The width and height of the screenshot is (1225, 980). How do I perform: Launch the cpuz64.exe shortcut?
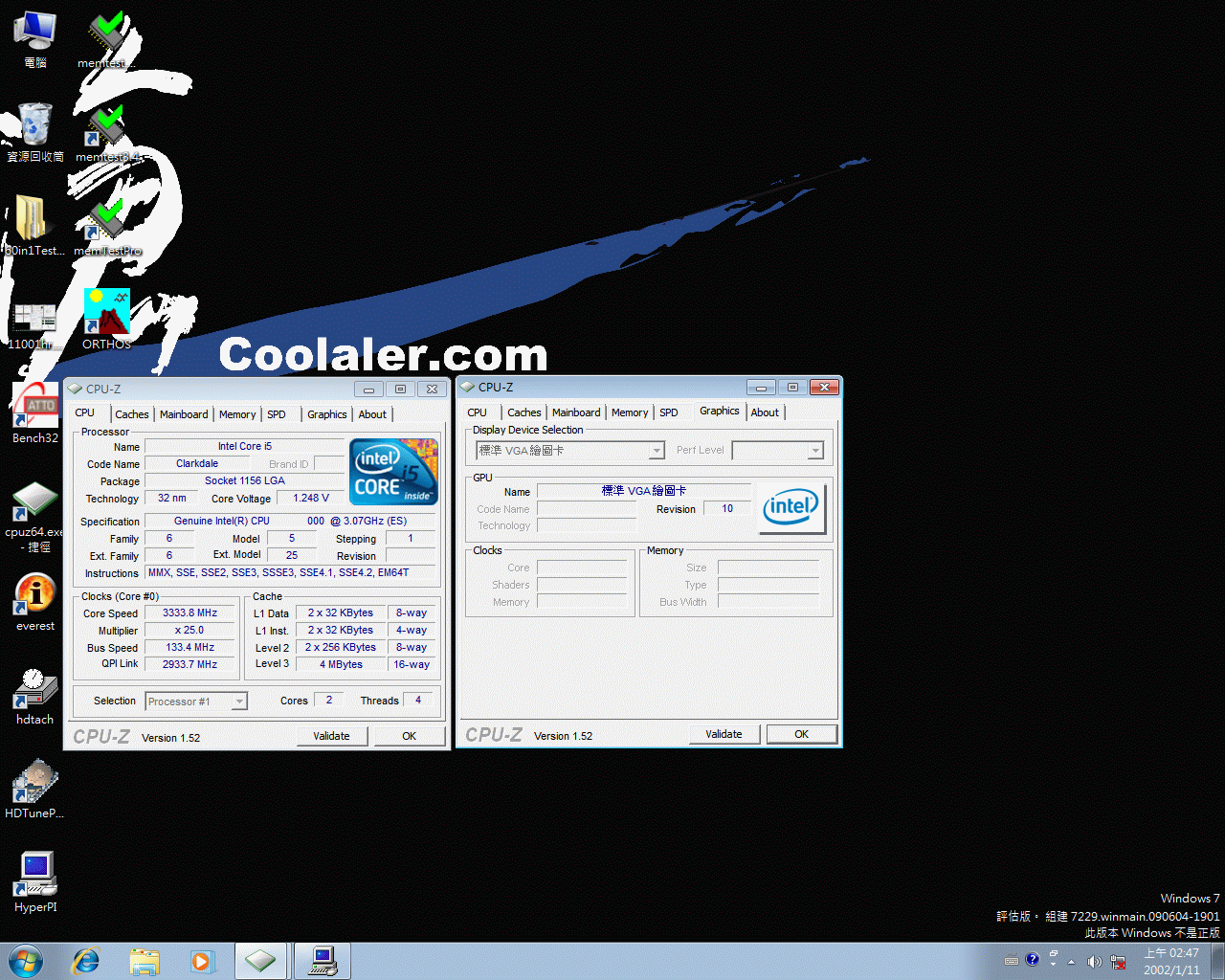click(x=35, y=517)
